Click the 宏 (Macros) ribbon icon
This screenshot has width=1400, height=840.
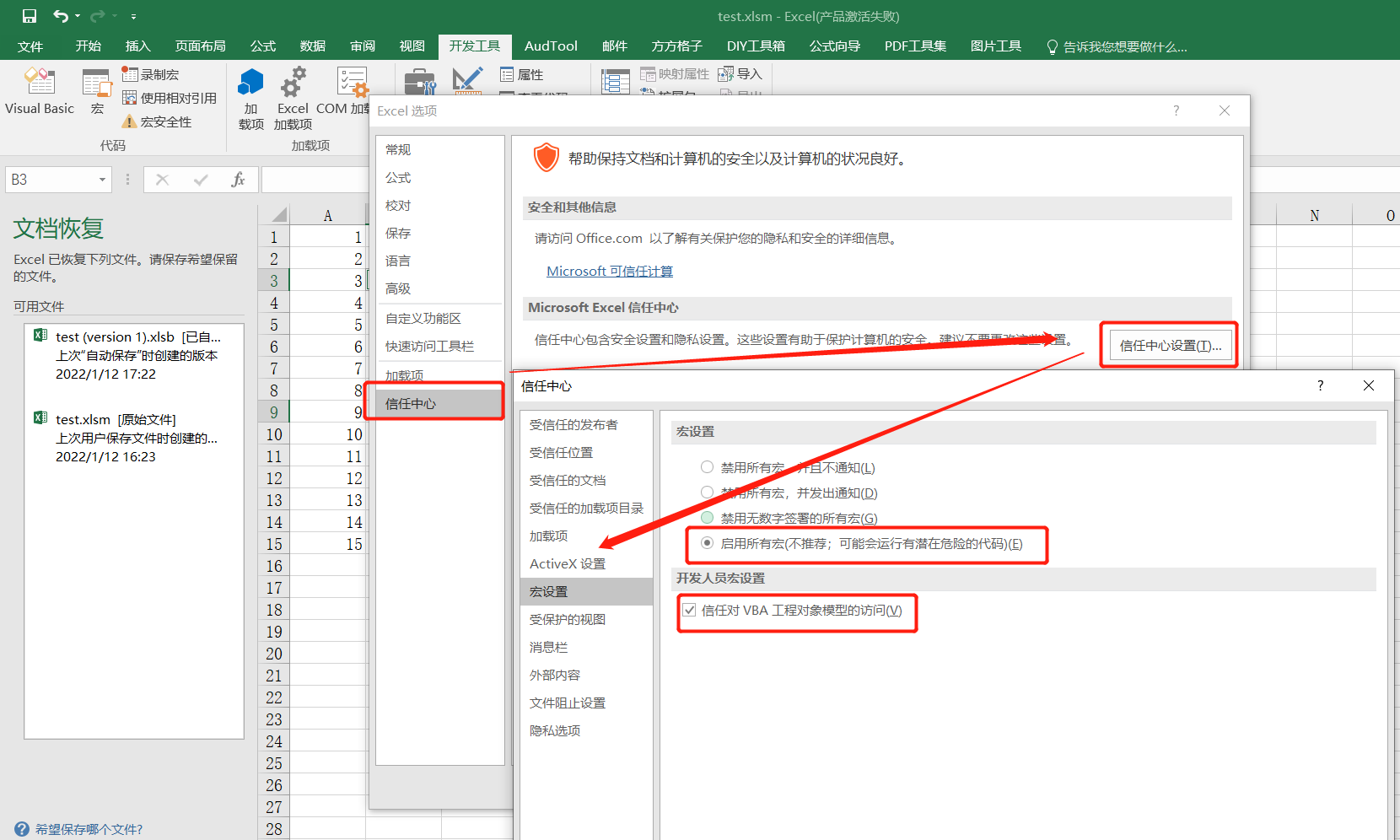click(96, 83)
